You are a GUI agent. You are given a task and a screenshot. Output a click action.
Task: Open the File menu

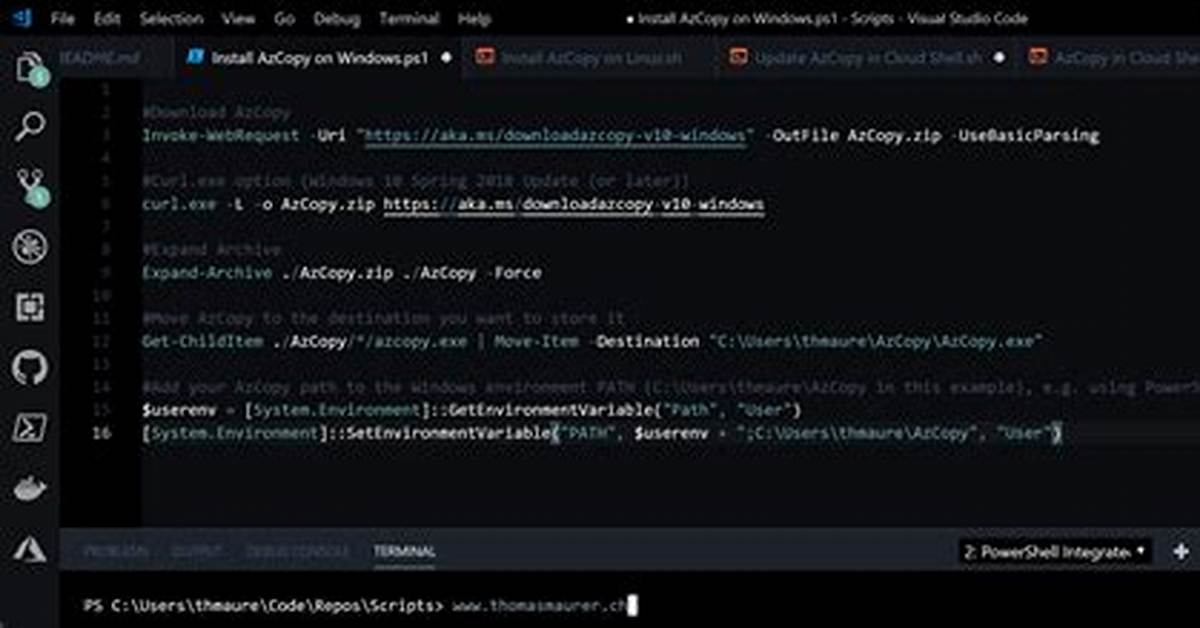tap(61, 18)
